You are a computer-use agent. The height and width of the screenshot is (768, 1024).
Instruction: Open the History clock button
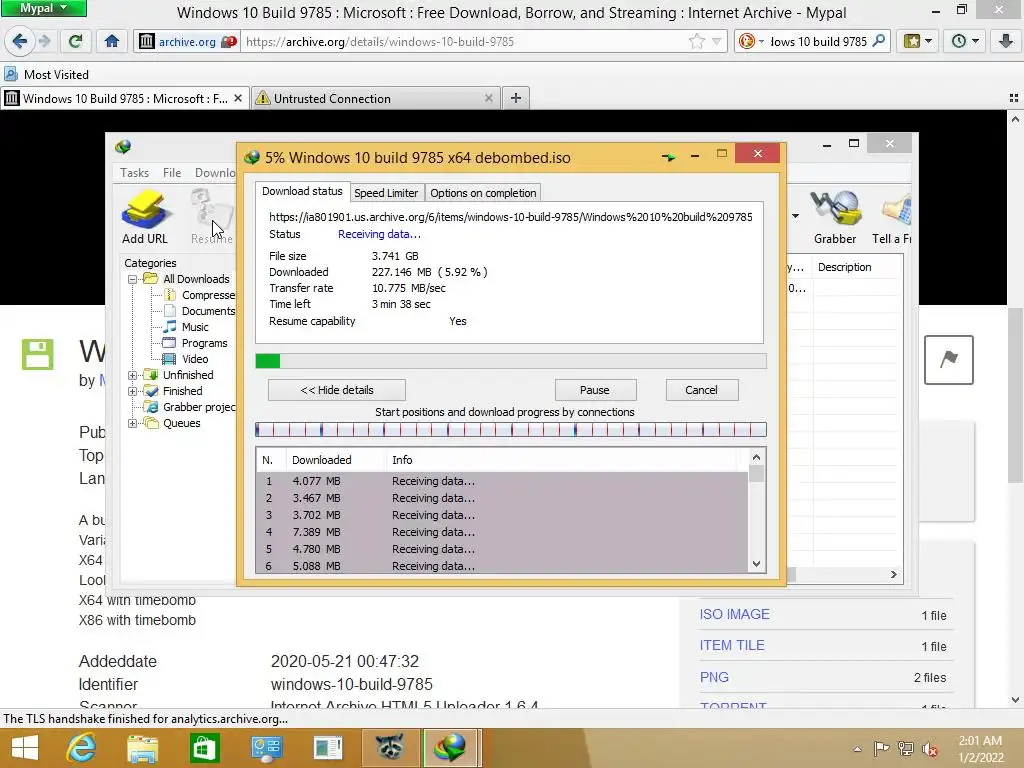(965, 42)
